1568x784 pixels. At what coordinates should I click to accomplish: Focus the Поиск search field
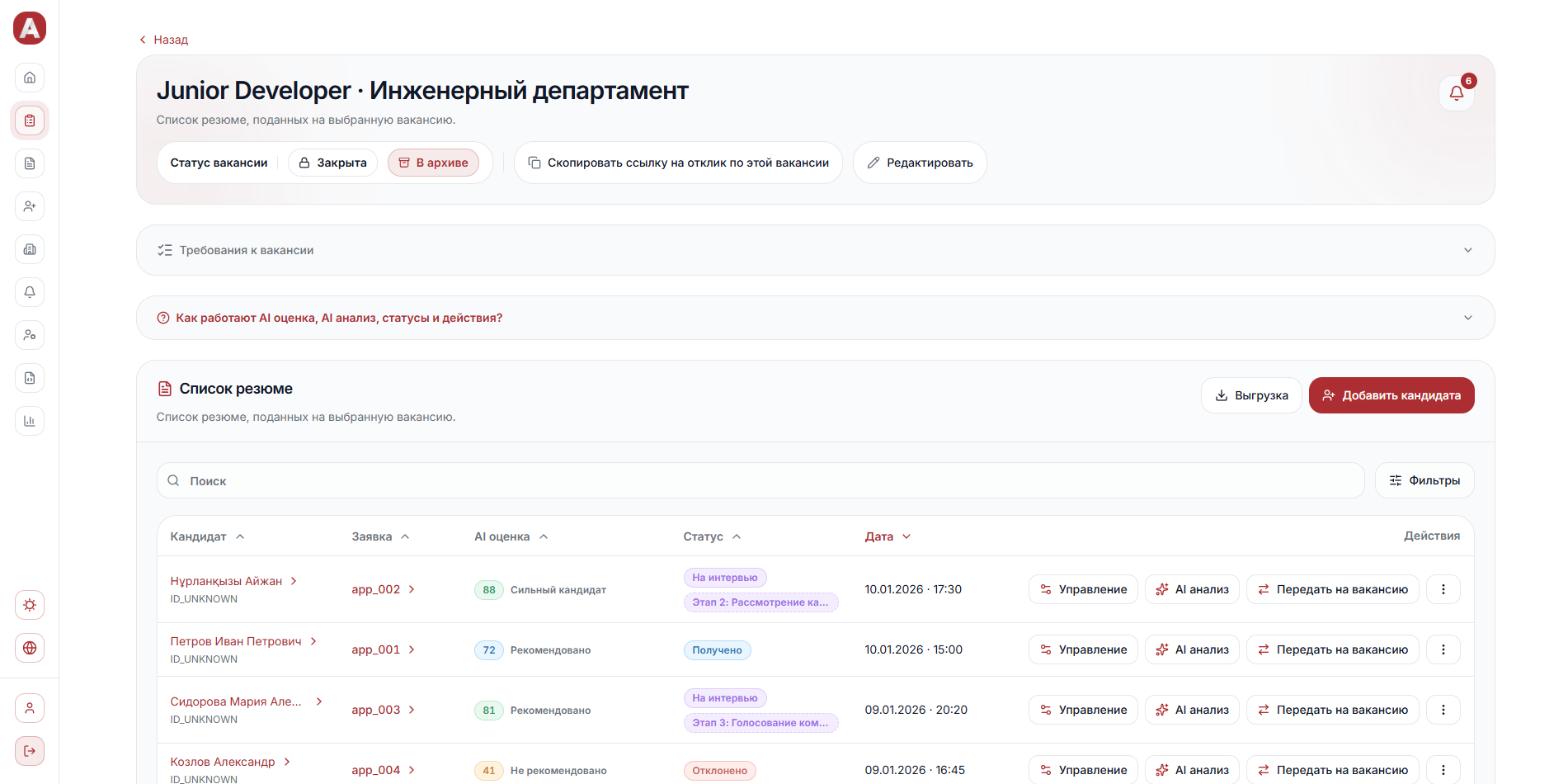pos(760,480)
